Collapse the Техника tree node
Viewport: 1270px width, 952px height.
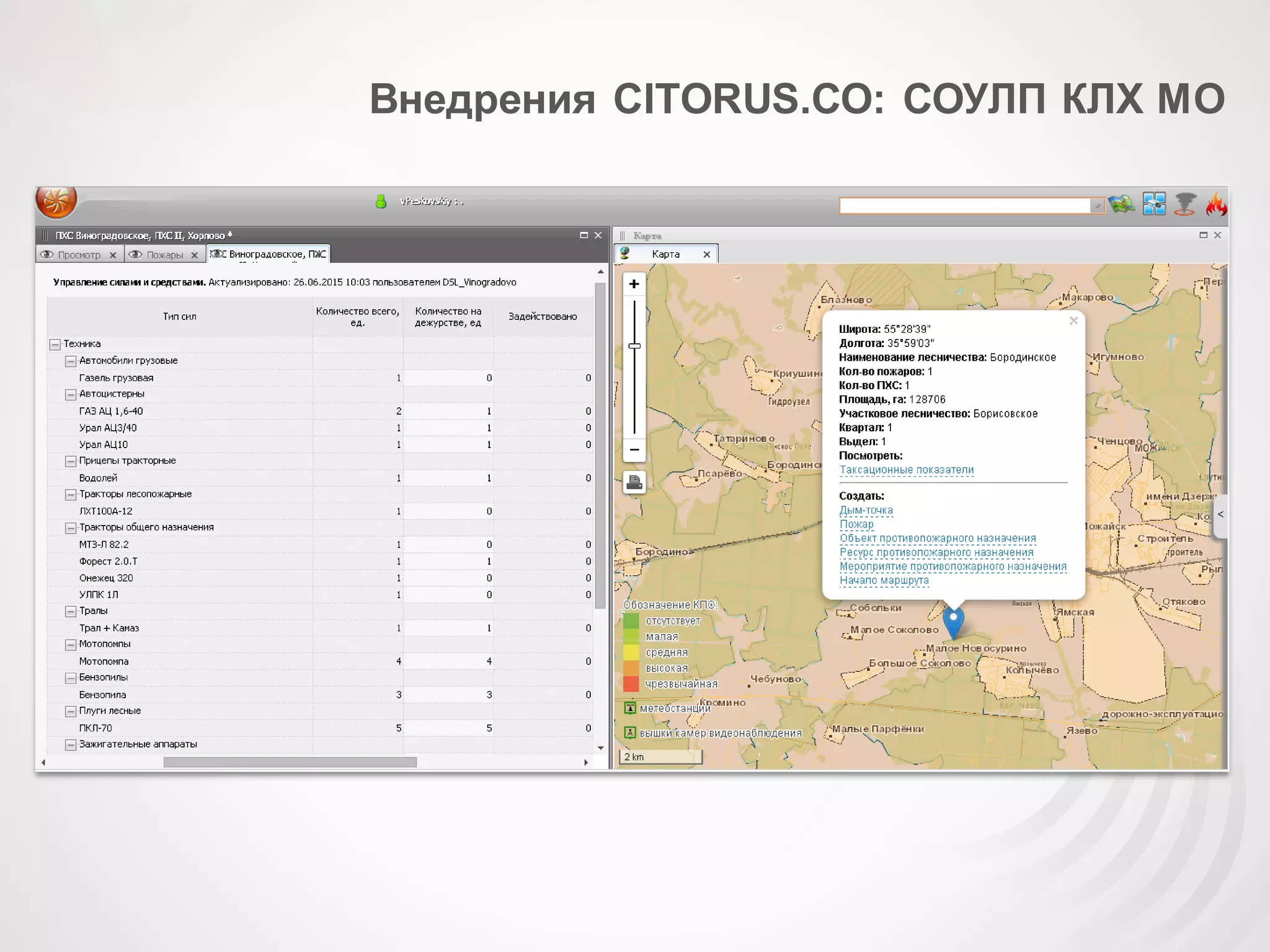(55, 344)
